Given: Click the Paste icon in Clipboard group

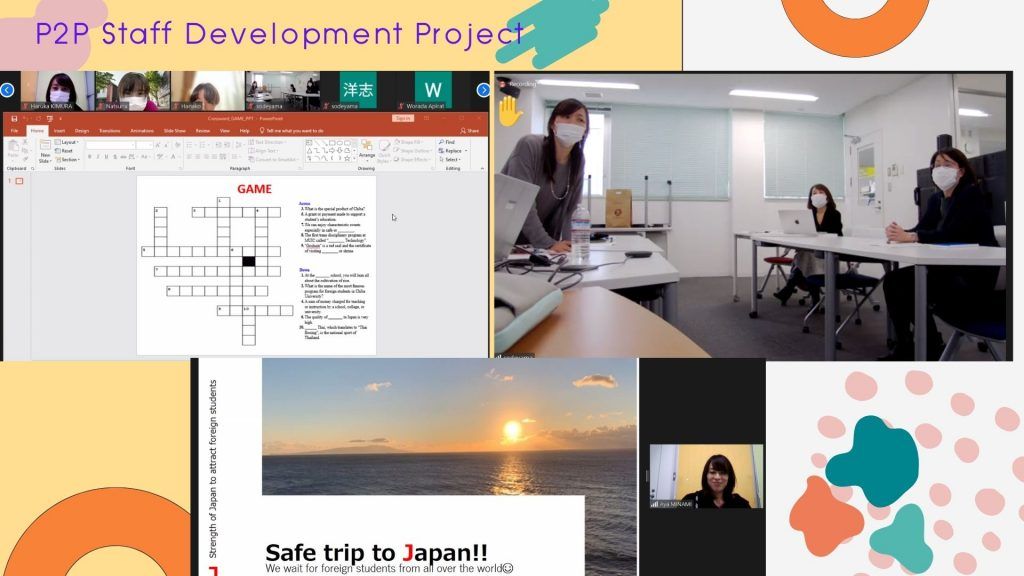Looking at the screenshot, I should [x=13, y=150].
